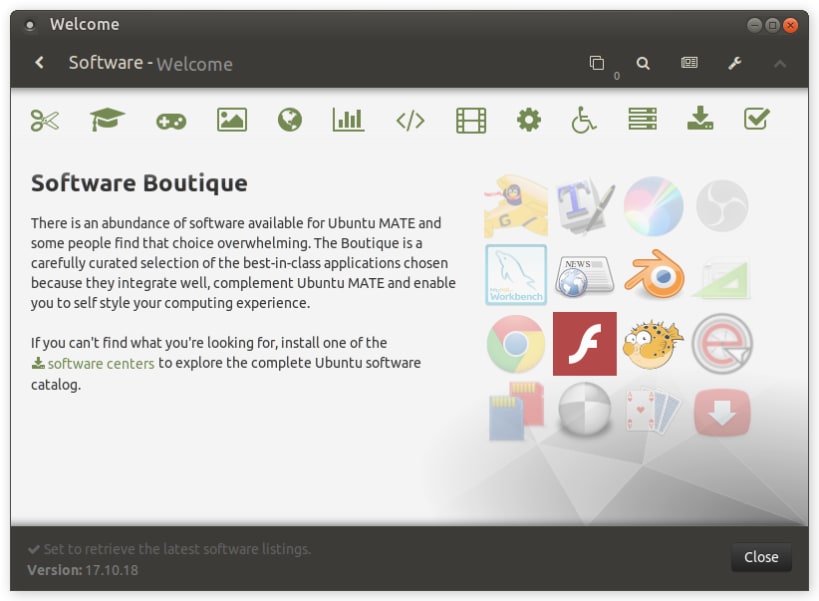The height and width of the screenshot is (601, 819).
Task: Open the More Software download category
Action: point(700,118)
